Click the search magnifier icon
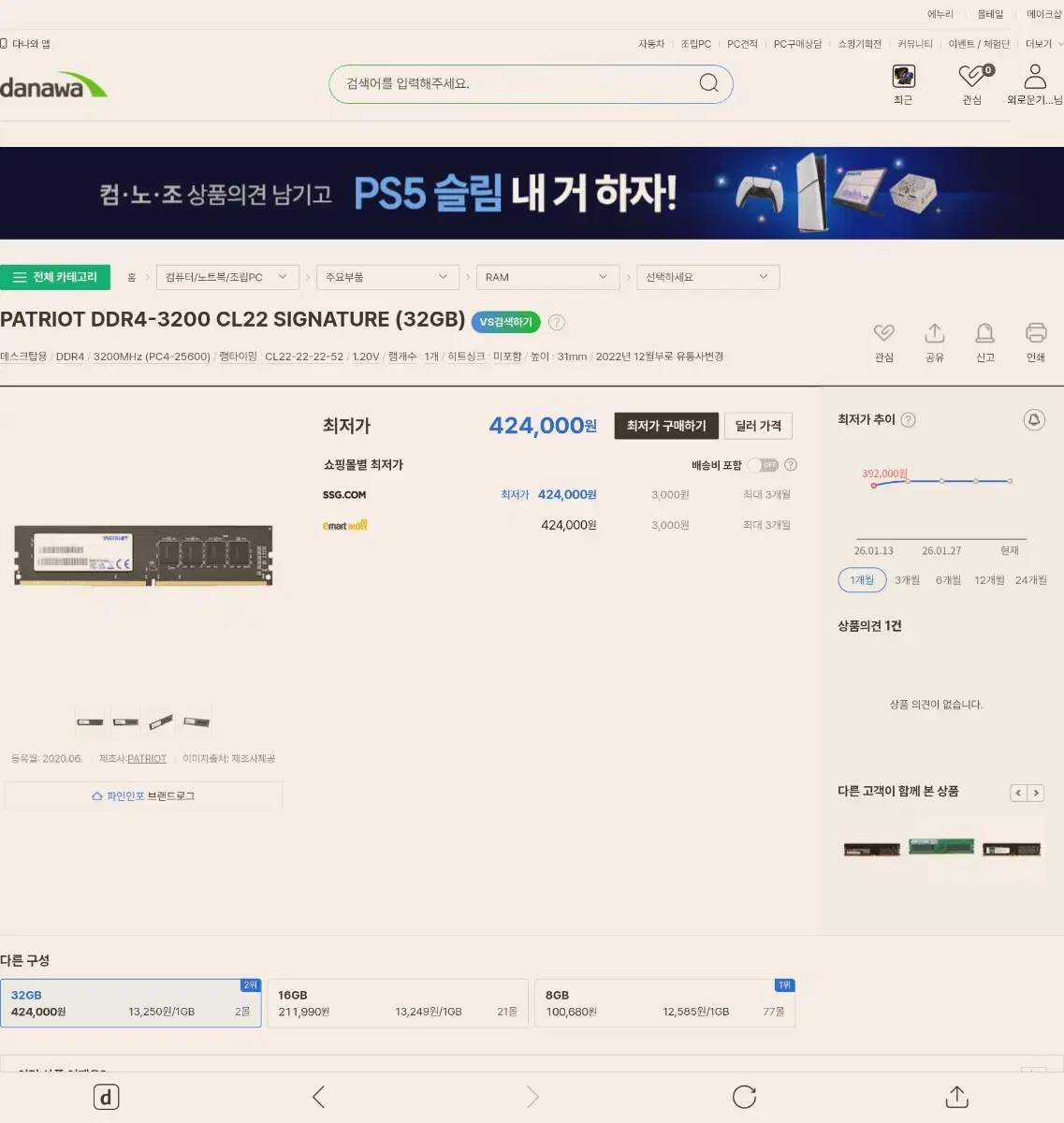 coord(709,83)
